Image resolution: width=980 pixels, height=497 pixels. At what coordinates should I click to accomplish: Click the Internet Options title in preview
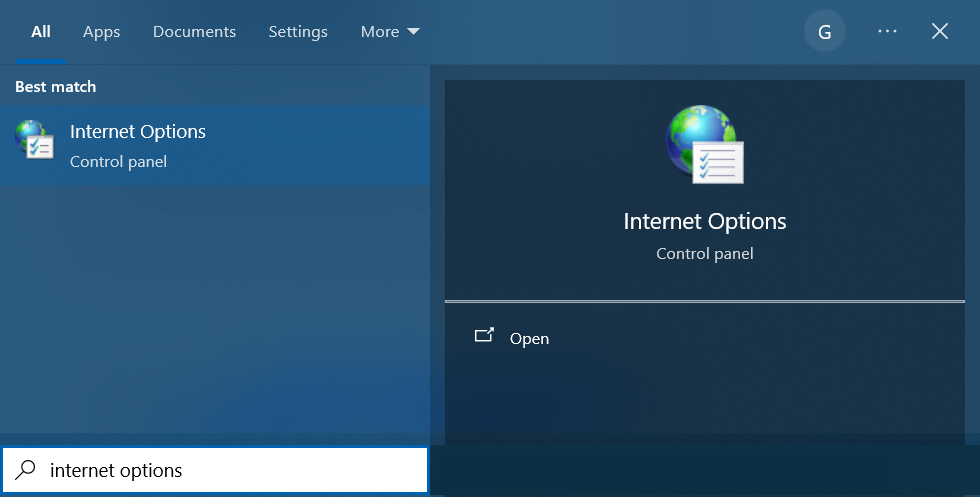705,221
